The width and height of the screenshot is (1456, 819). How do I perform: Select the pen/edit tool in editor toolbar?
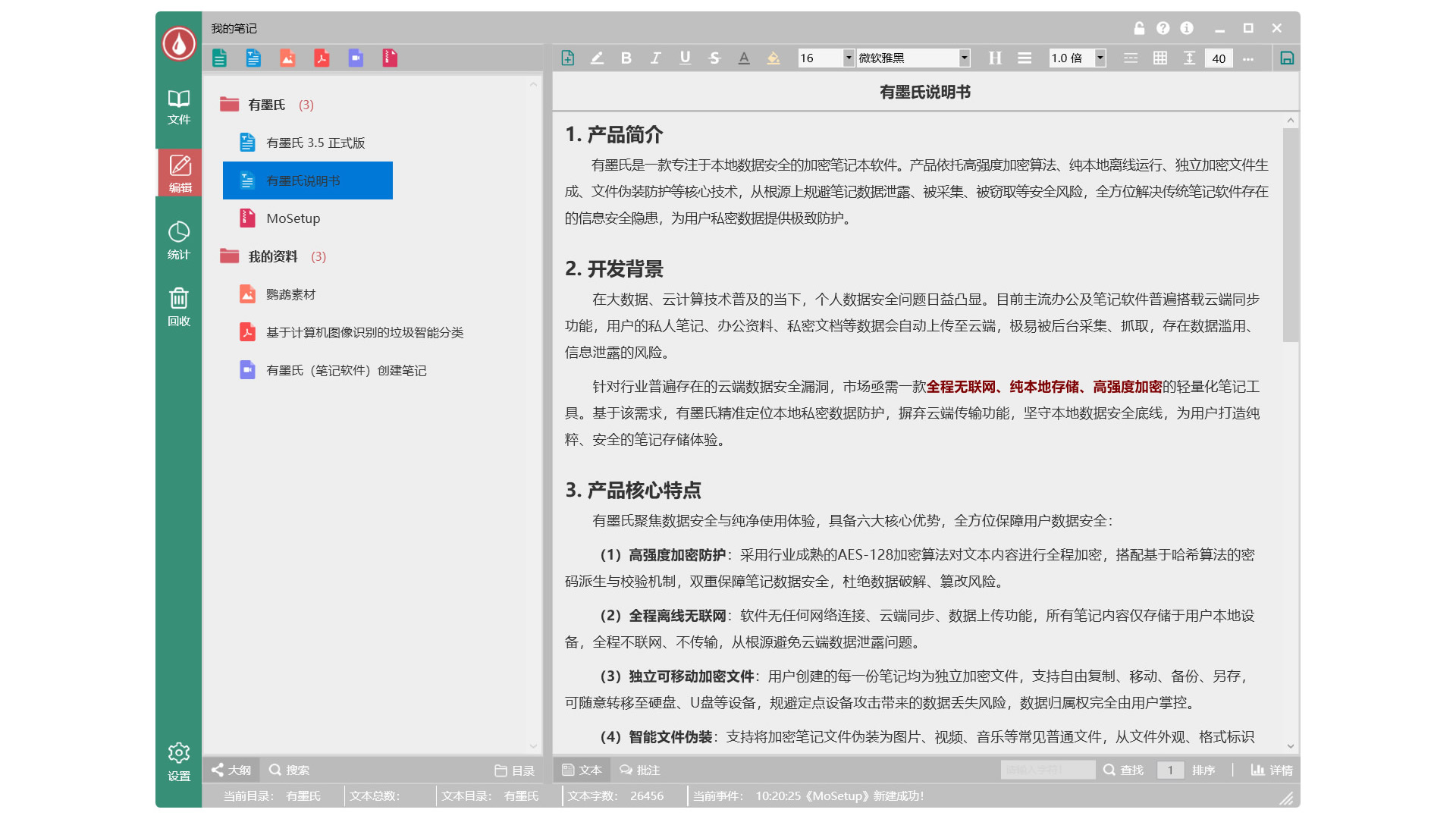click(x=597, y=58)
